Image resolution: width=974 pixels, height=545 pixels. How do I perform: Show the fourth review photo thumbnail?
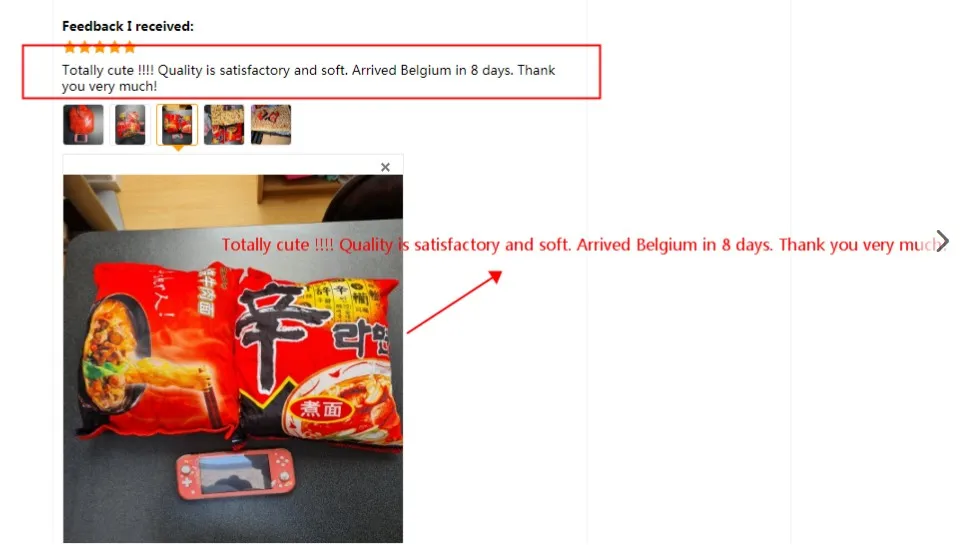pyautogui.click(x=224, y=125)
